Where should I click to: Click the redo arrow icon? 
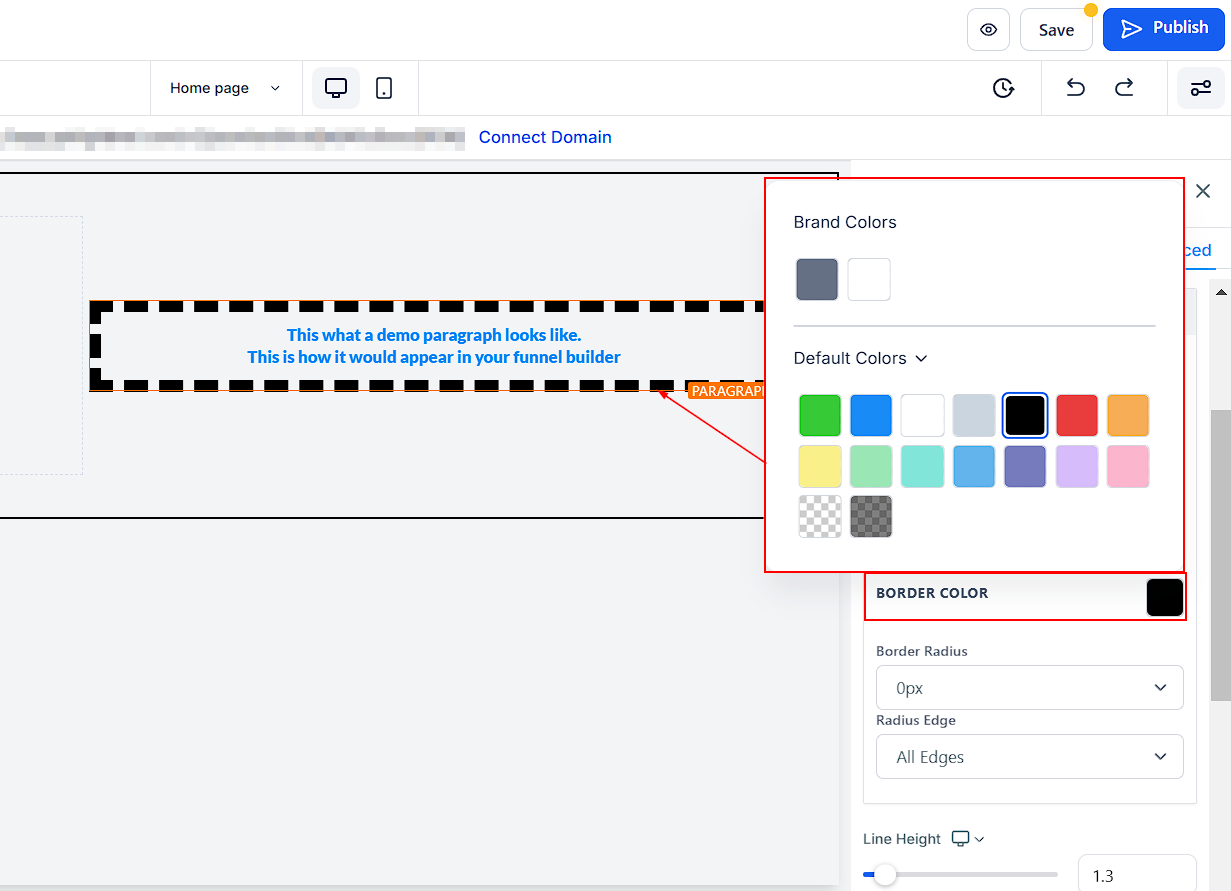coord(1124,88)
